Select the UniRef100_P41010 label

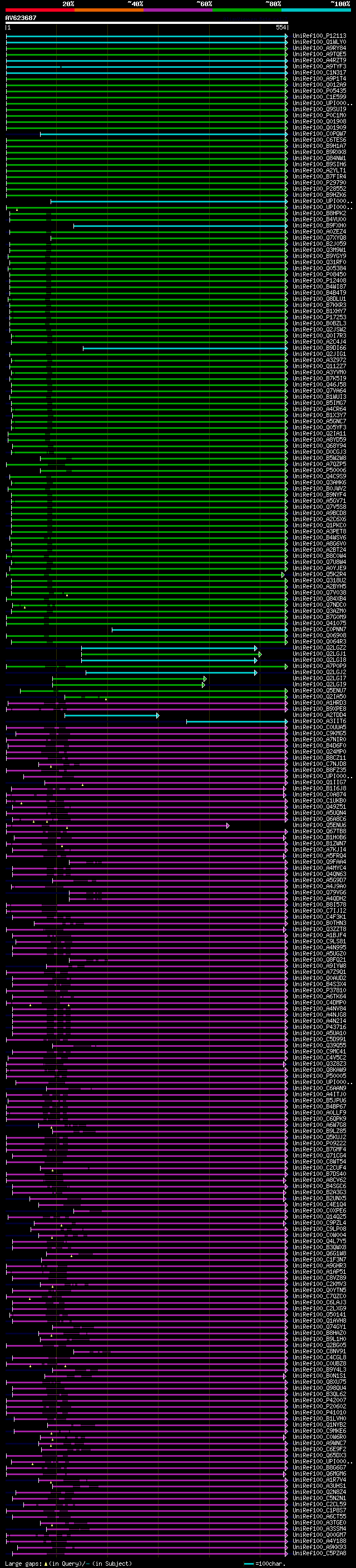tap(319, 1413)
